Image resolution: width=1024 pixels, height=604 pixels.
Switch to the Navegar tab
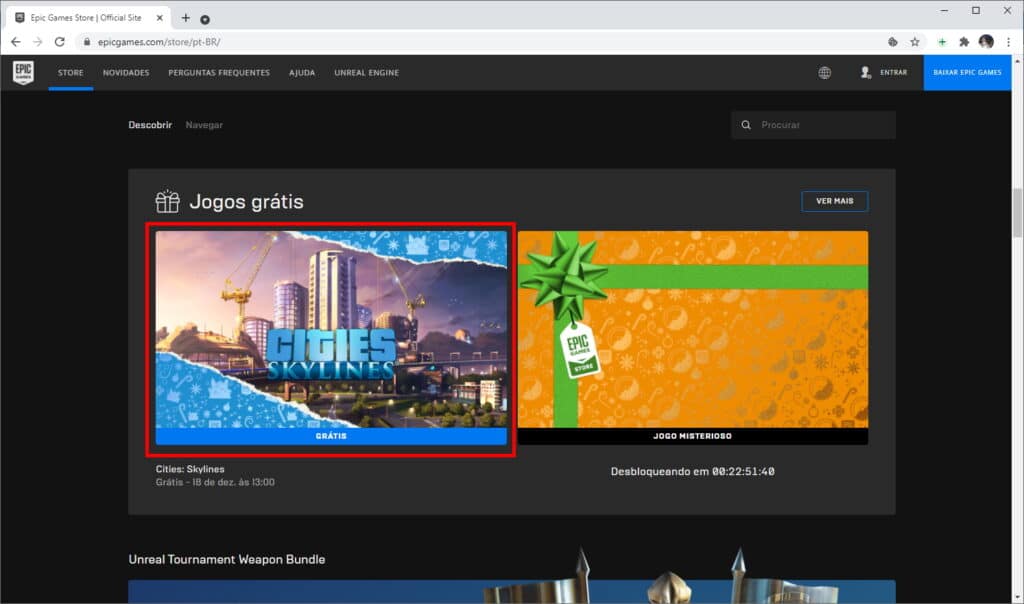(204, 125)
